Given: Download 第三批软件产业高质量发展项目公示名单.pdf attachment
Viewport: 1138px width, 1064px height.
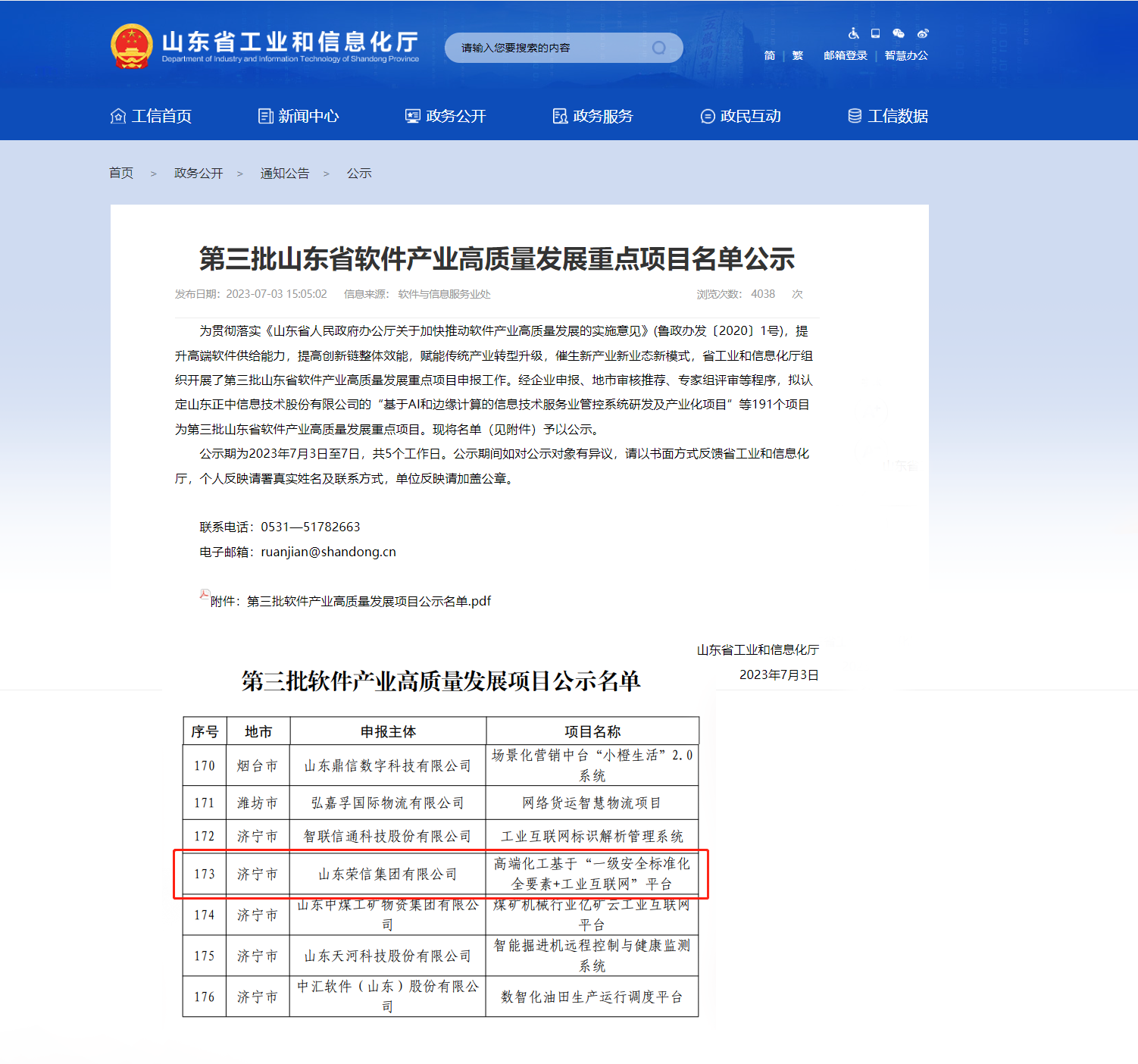Looking at the screenshot, I should 368,601.
